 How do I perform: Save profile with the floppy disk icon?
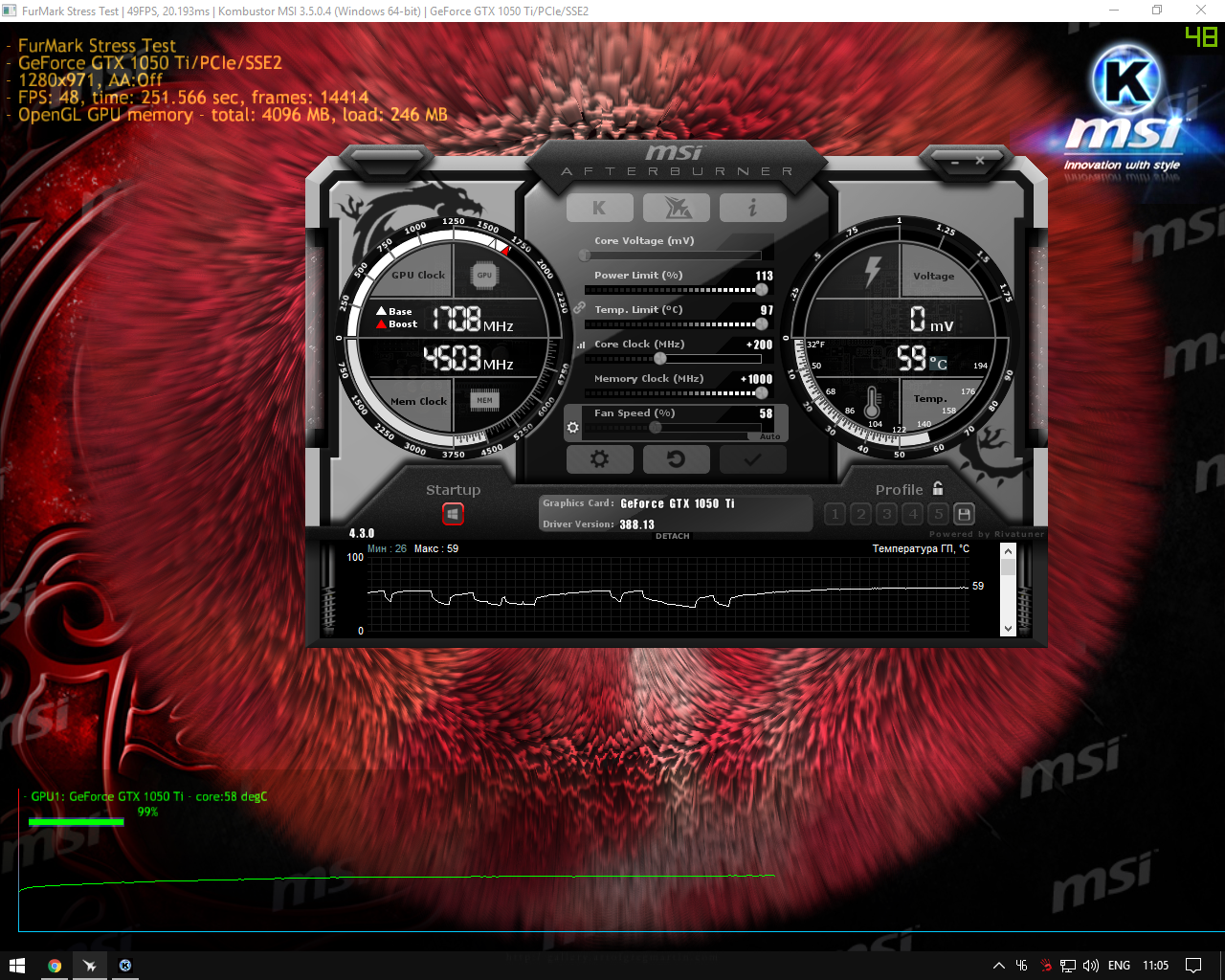[x=964, y=514]
